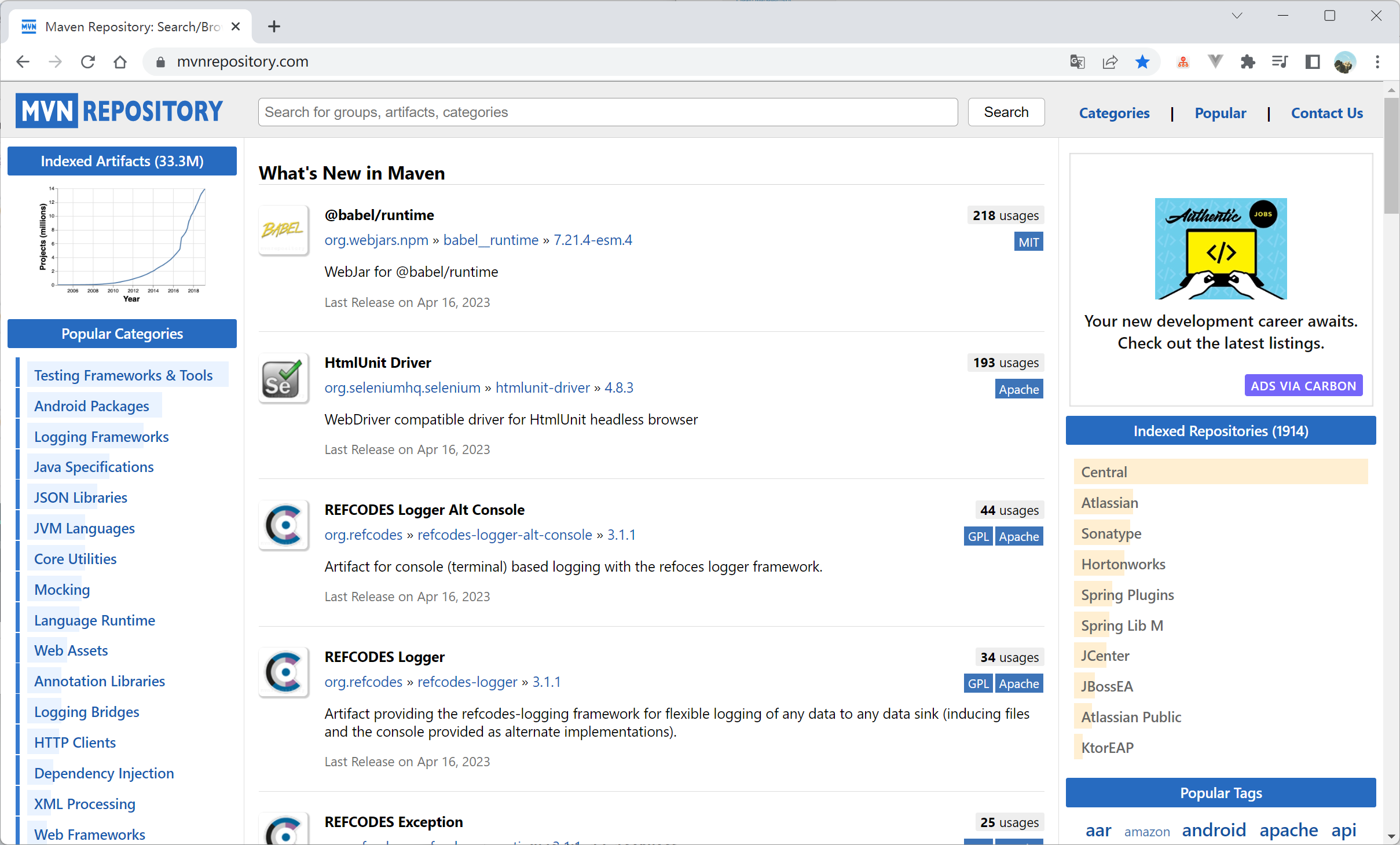Open the htmlunit-driver artifact link

point(543,387)
